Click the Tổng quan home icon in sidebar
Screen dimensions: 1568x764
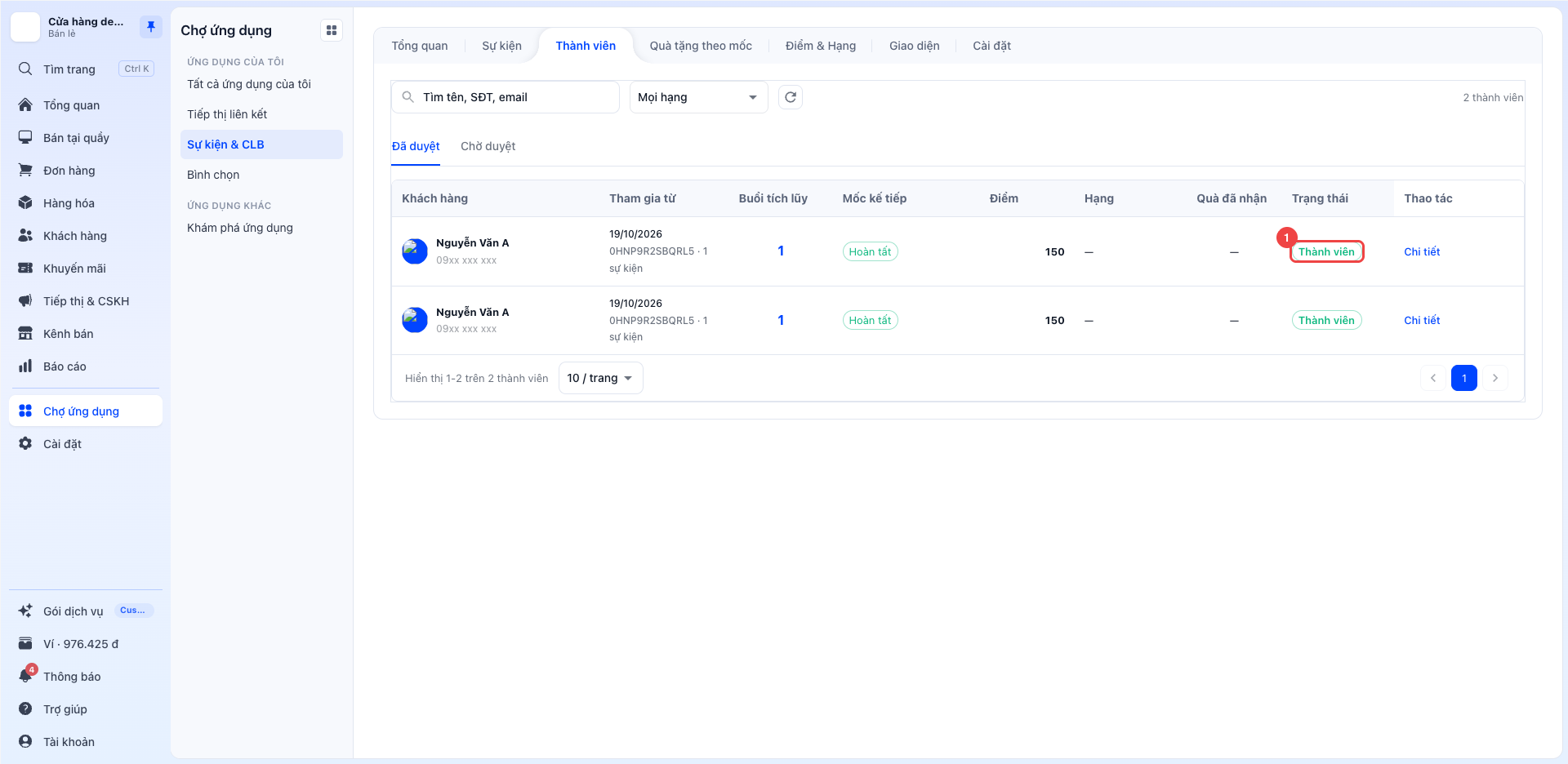tap(25, 105)
